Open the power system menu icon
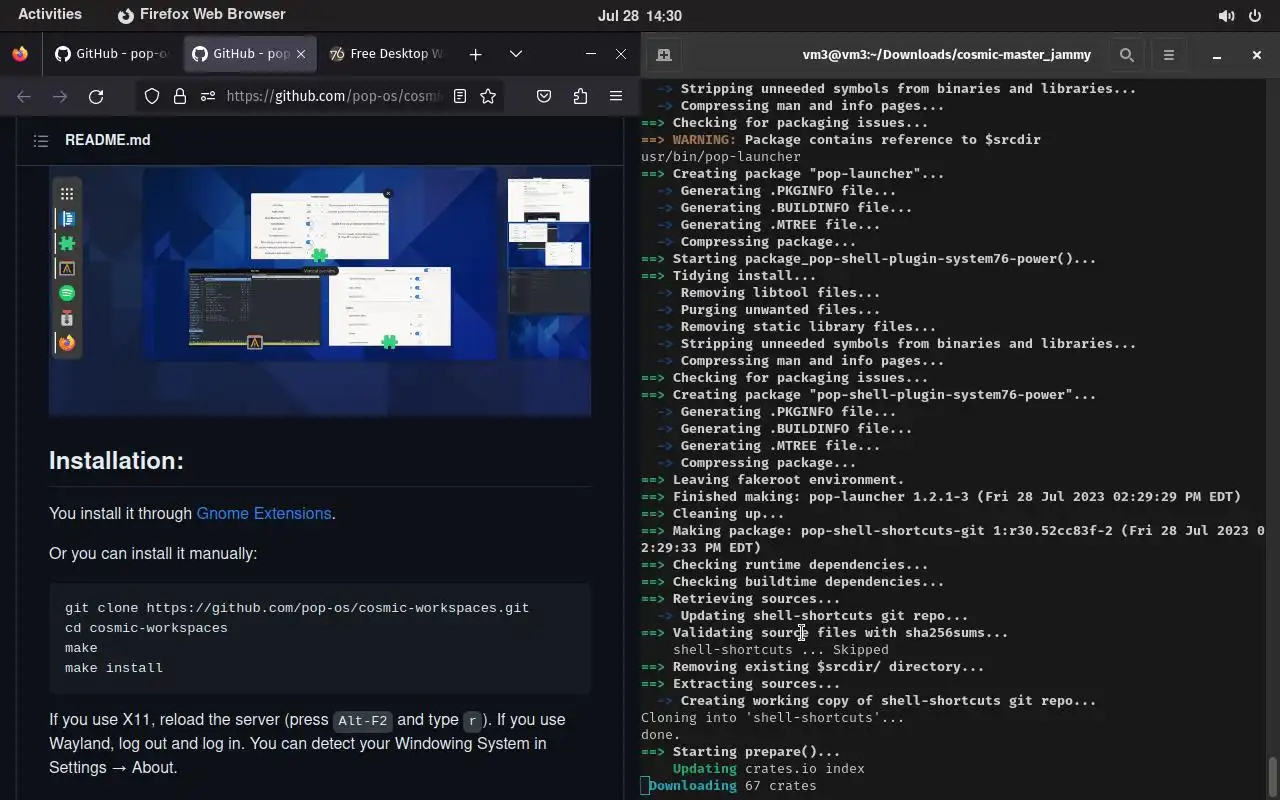Screen dimensions: 1280x800 (x=1255, y=16)
